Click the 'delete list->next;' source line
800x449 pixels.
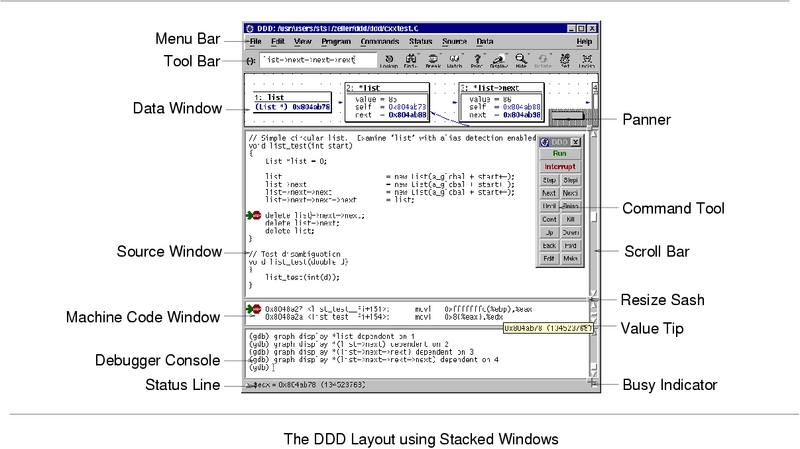pyautogui.click(x=302, y=223)
